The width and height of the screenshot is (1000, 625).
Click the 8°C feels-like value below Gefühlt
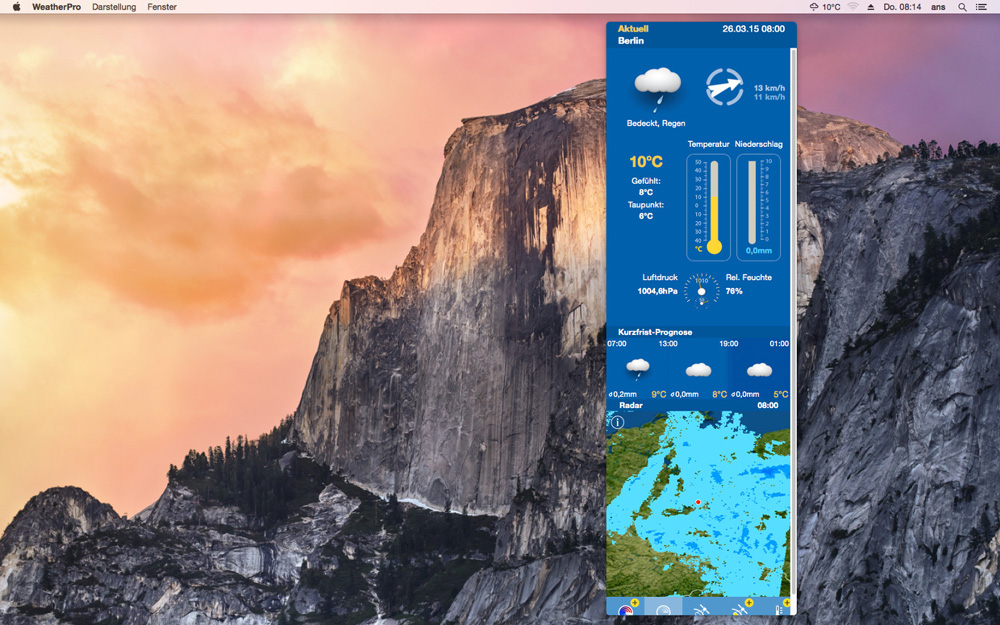click(646, 192)
